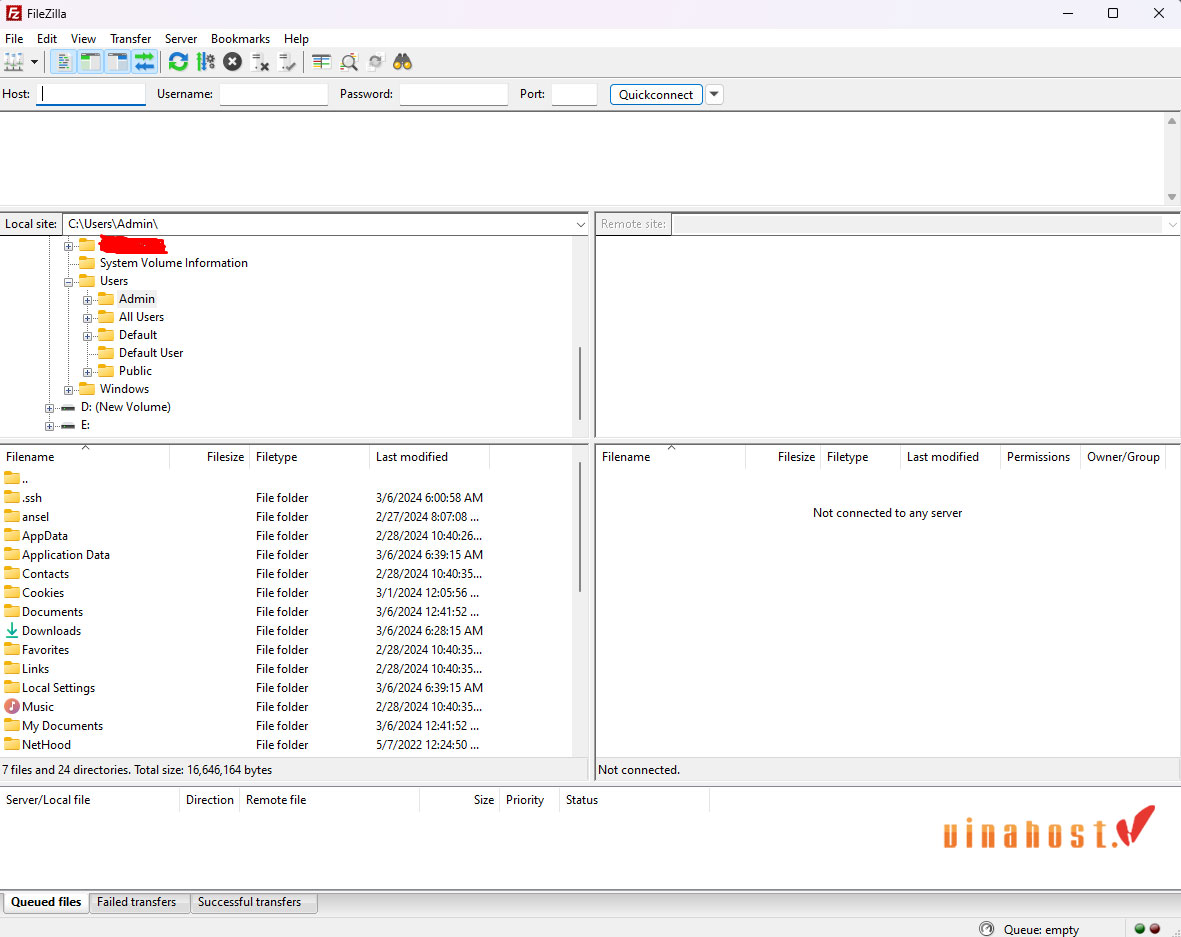Open the Site Manager icon
This screenshot has height=937, width=1181.
coord(14,62)
